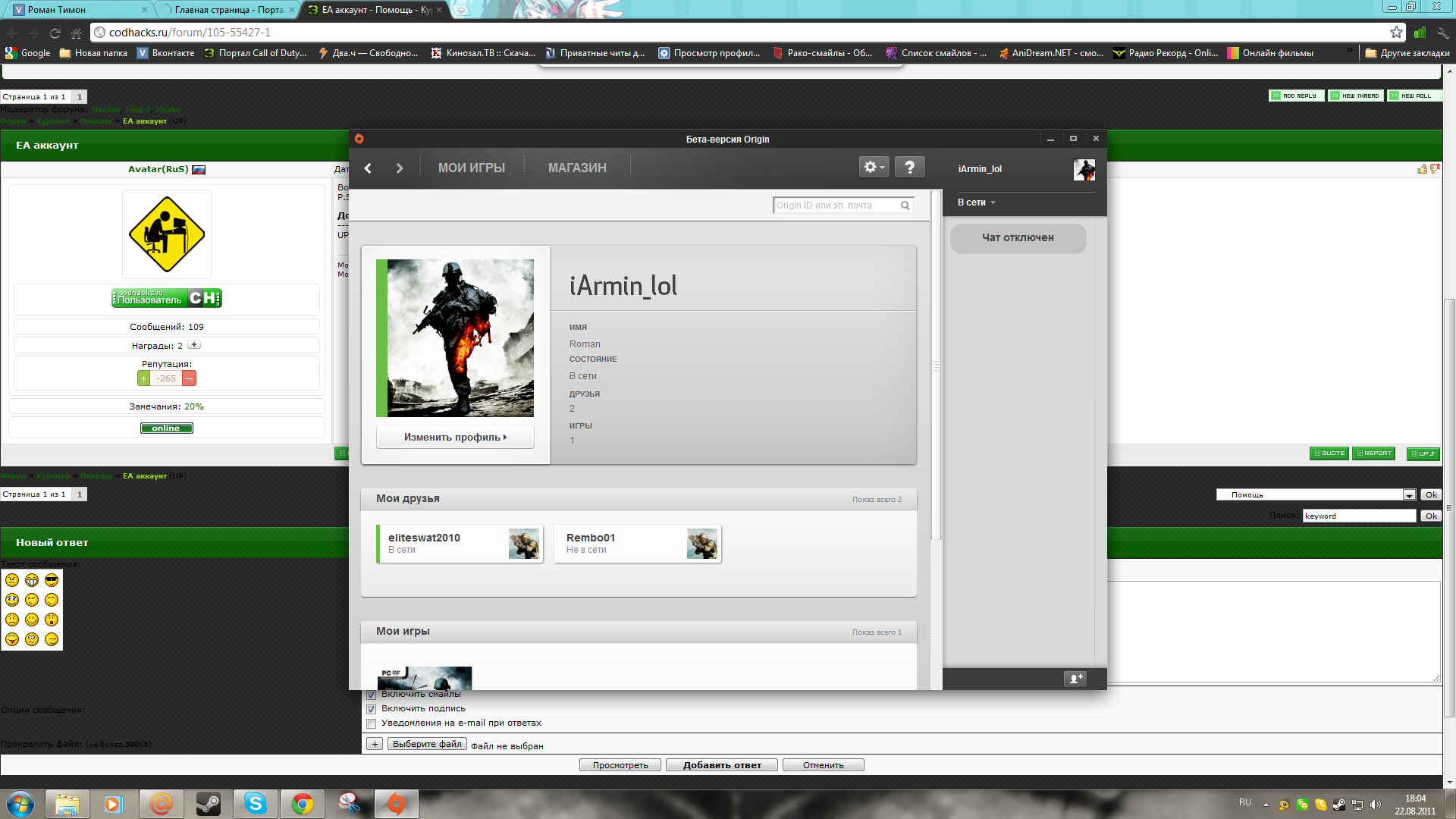Image resolution: width=1456 pixels, height=819 pixels.
Task: Click the browser page vertical scrollbar
Action: (x=1449, y=508)
